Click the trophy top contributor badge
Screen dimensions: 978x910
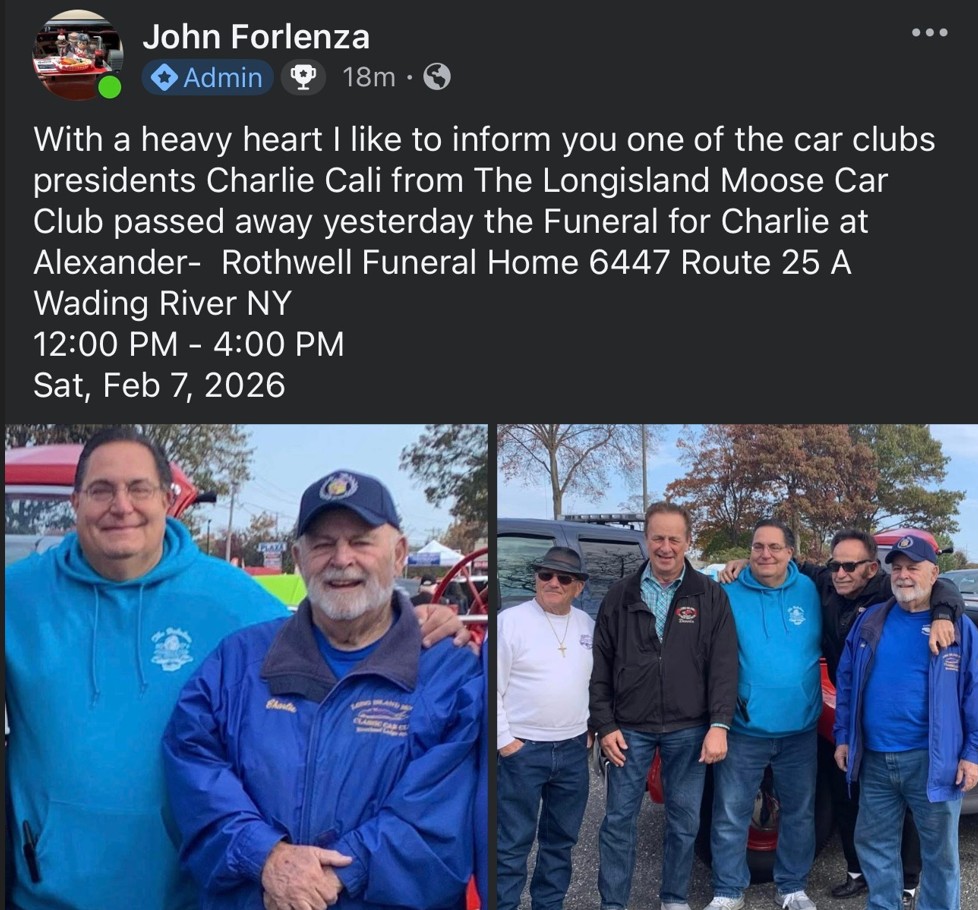click(303, 78)
